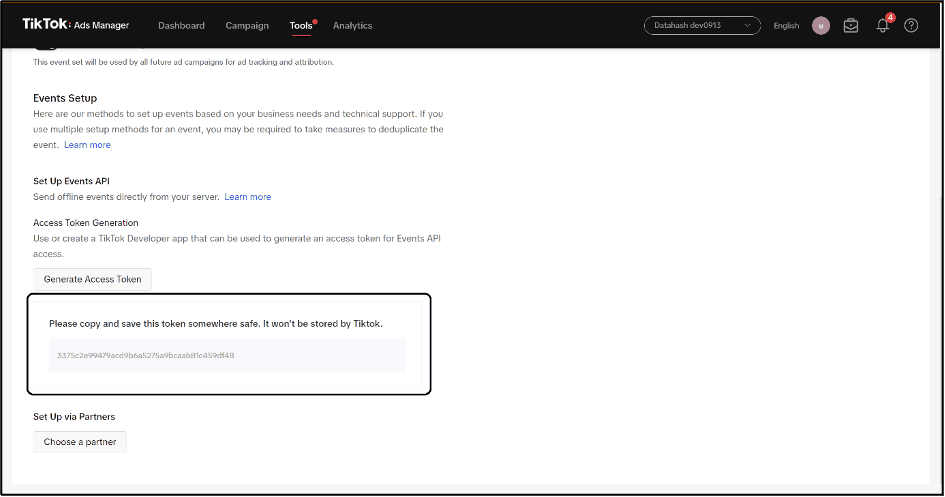Click the chevron arrow in account selector

click(745, 26)
